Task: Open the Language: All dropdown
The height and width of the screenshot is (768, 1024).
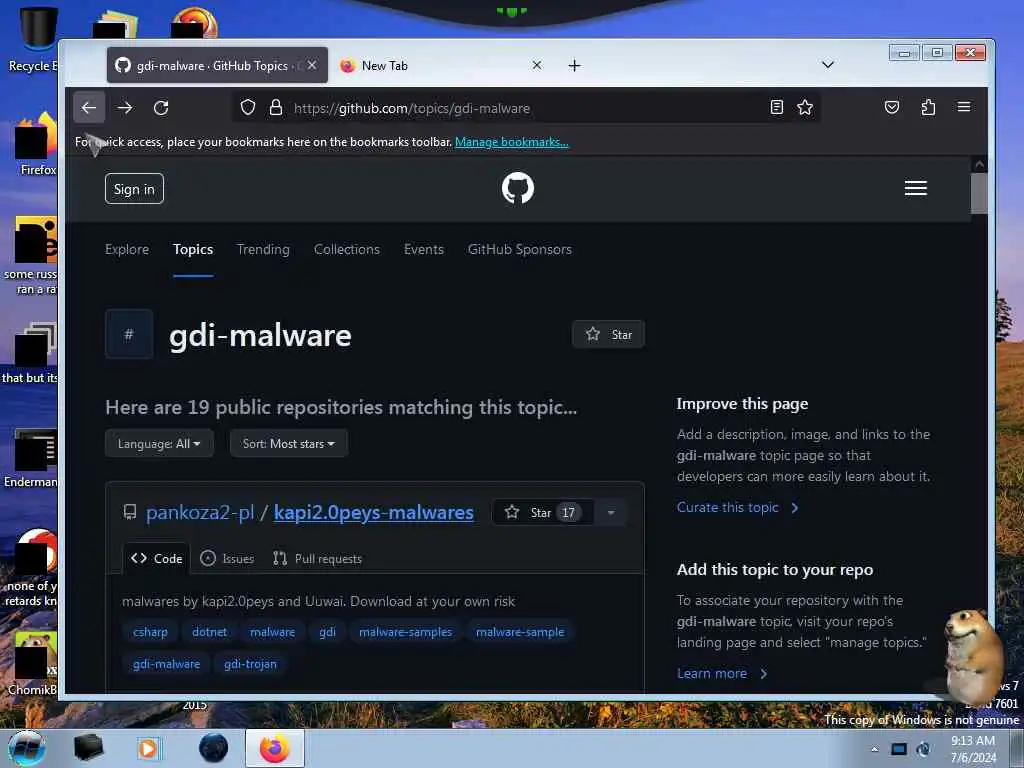Action: pos(159,443)
